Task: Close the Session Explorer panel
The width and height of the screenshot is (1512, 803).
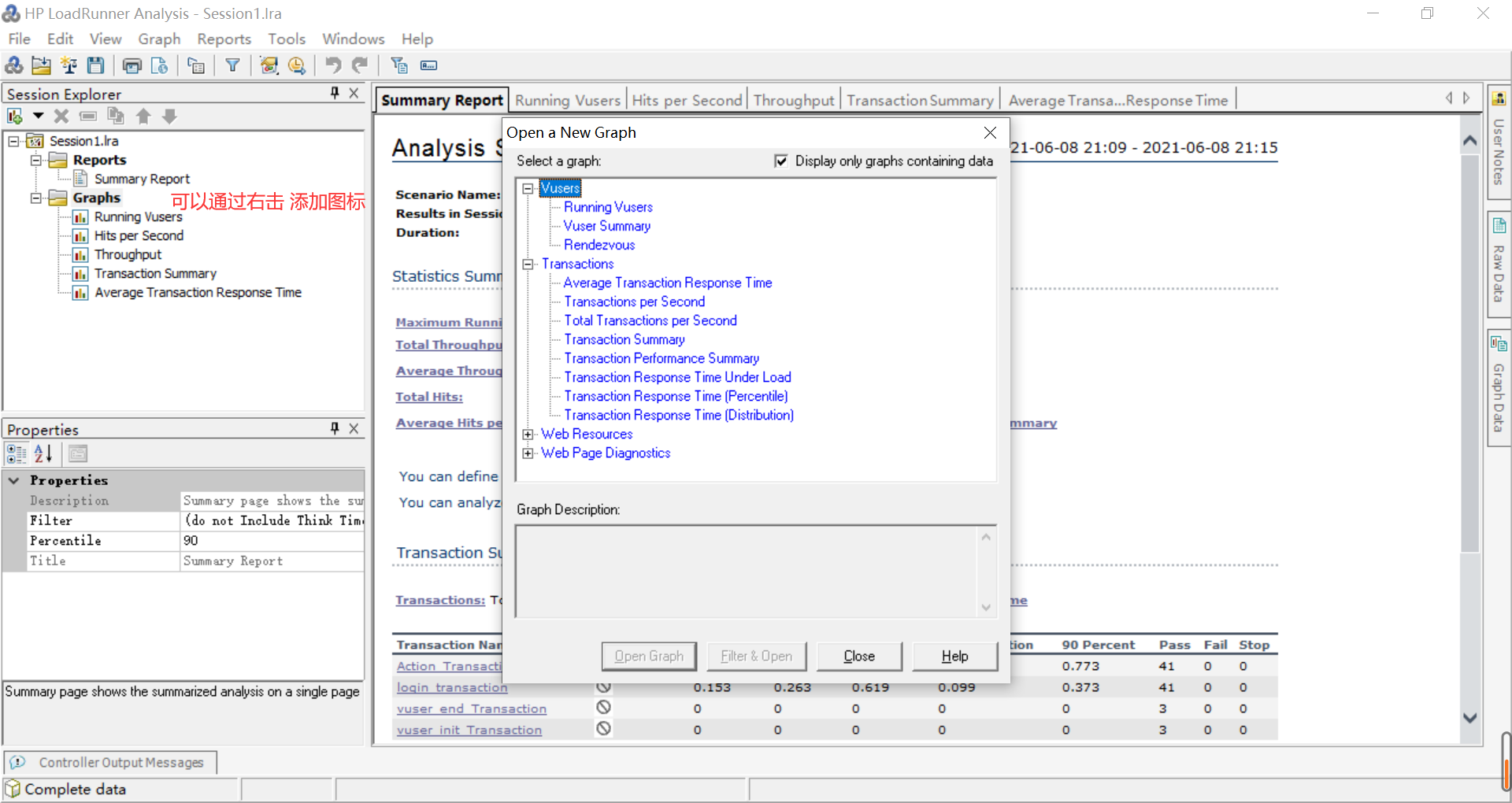Action: coord(354,93)
